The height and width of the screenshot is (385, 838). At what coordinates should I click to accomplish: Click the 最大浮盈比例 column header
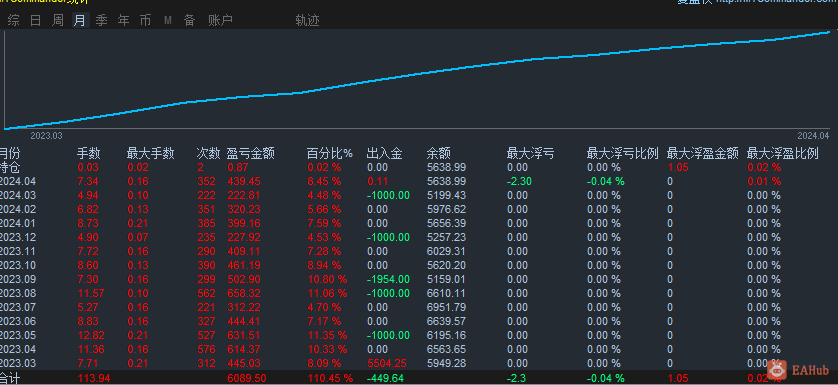click(x=783, y=154)
